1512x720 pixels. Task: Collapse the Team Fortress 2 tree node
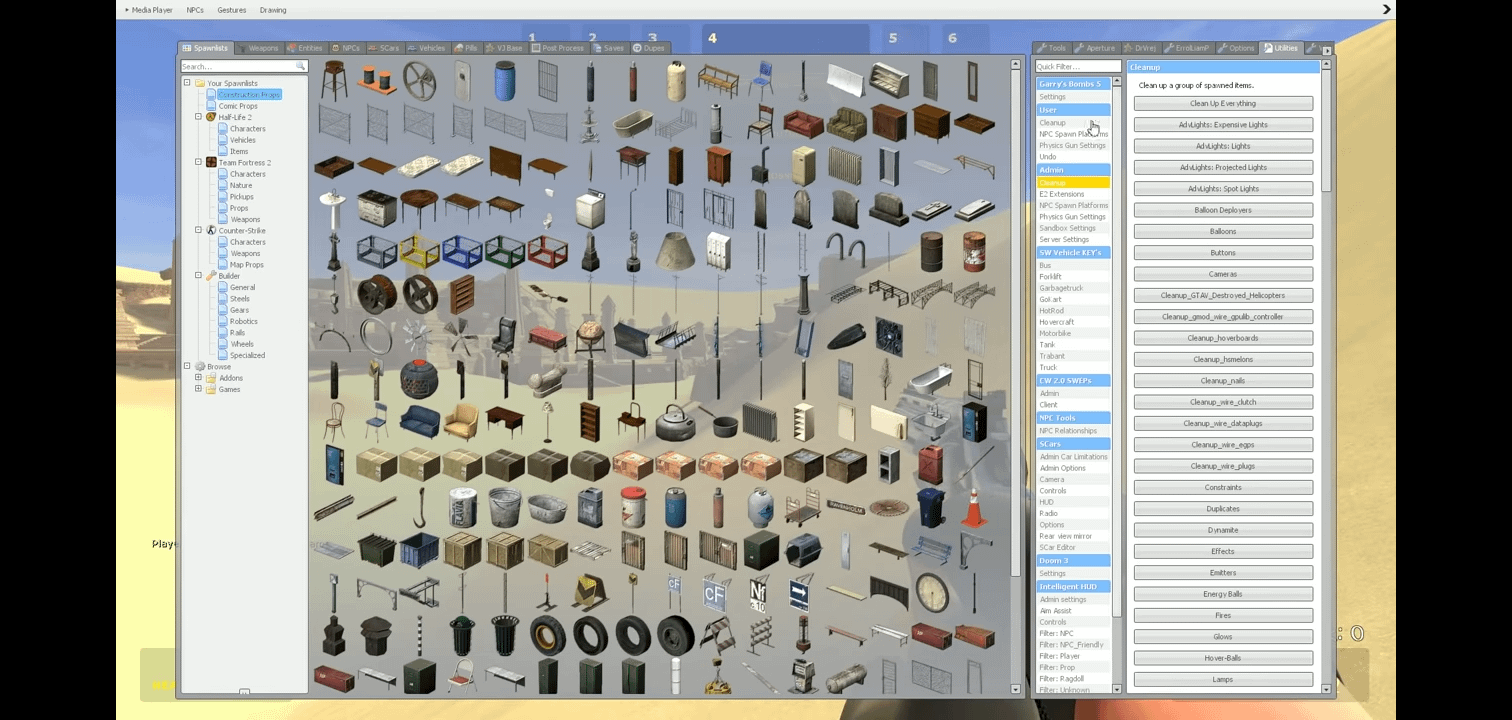click(x=198, y=162)
